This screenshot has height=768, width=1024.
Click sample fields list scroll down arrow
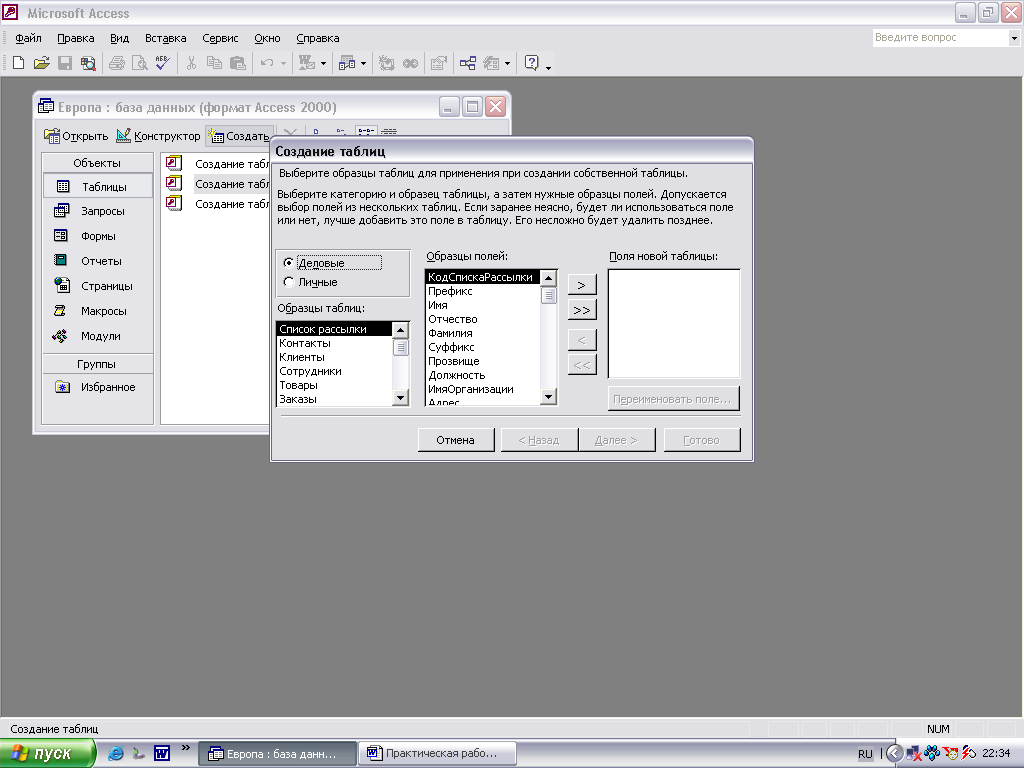click(549, 396)
